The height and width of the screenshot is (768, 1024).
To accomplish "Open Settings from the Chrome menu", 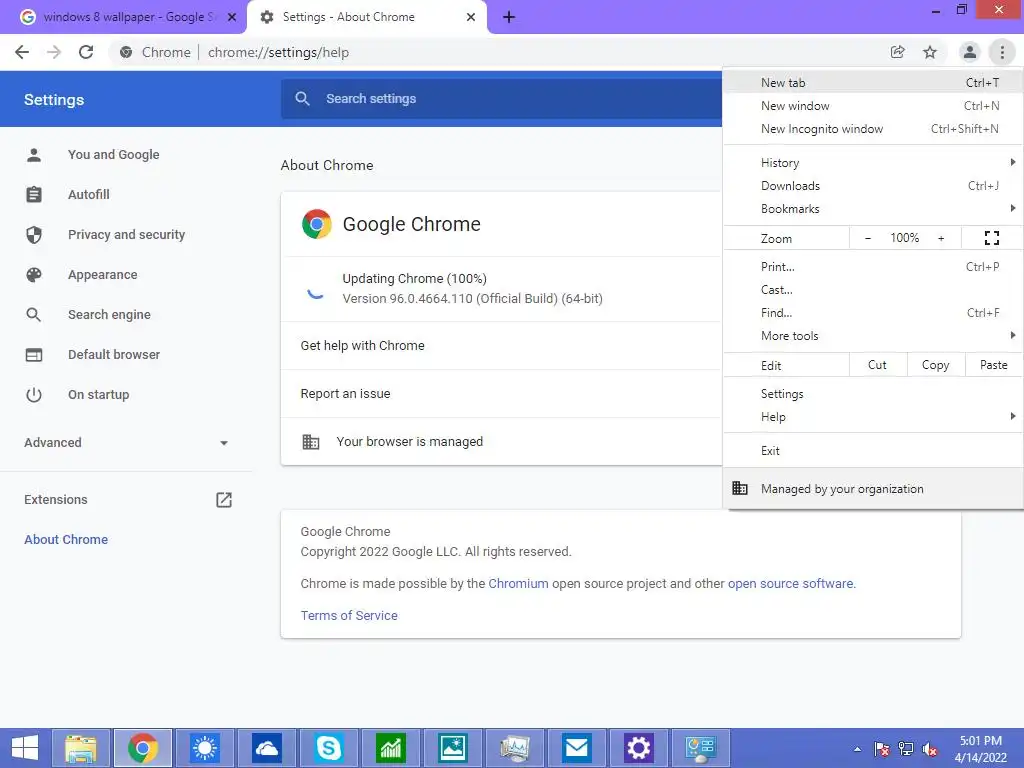I will click(873, 394).
